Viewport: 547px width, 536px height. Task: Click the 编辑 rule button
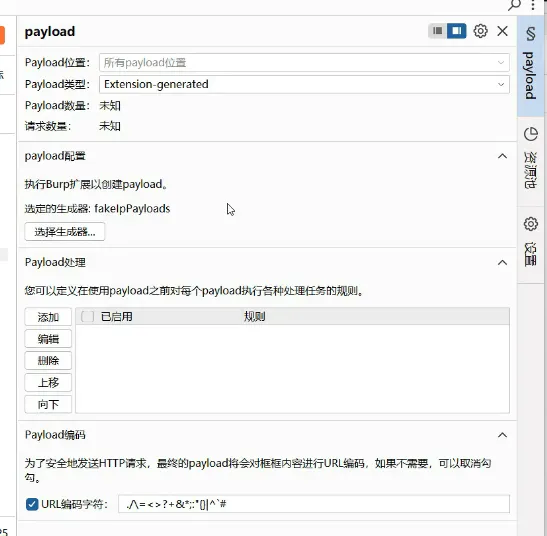(x=48, y=338)
